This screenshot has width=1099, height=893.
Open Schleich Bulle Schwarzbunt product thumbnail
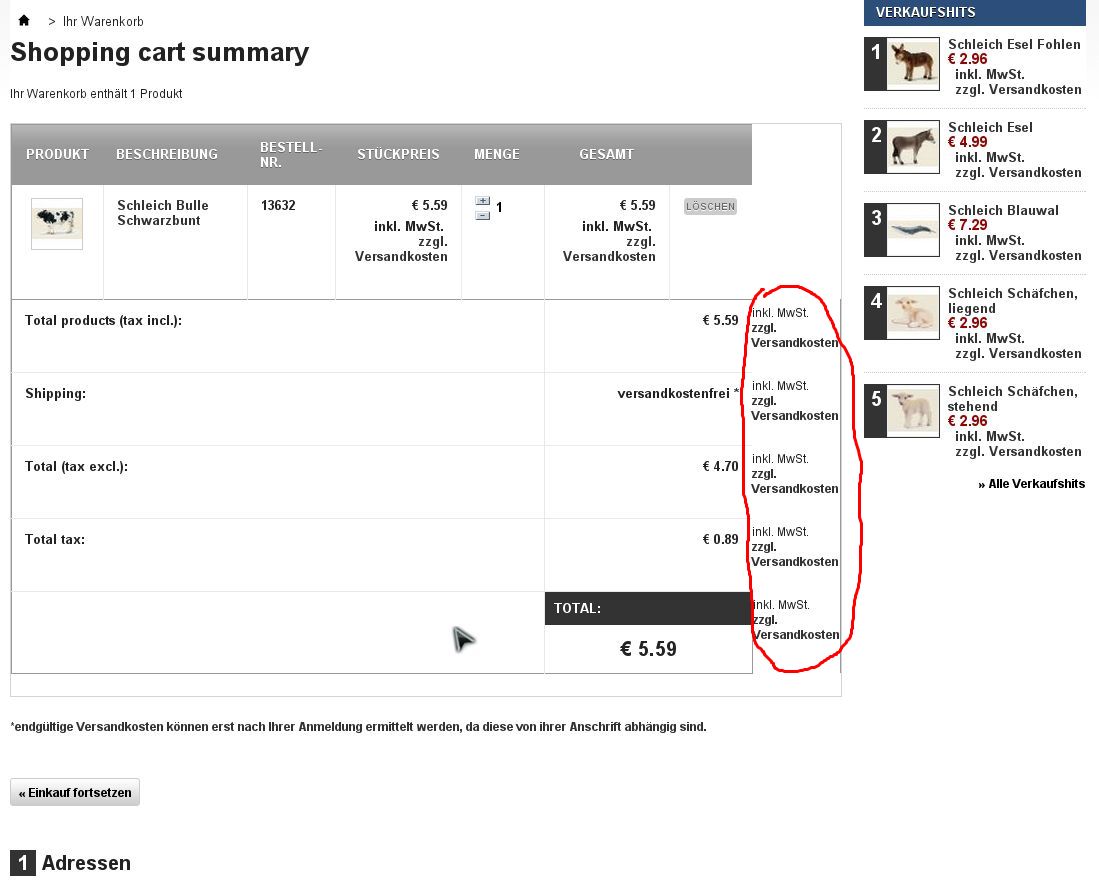tap(57, 223)
